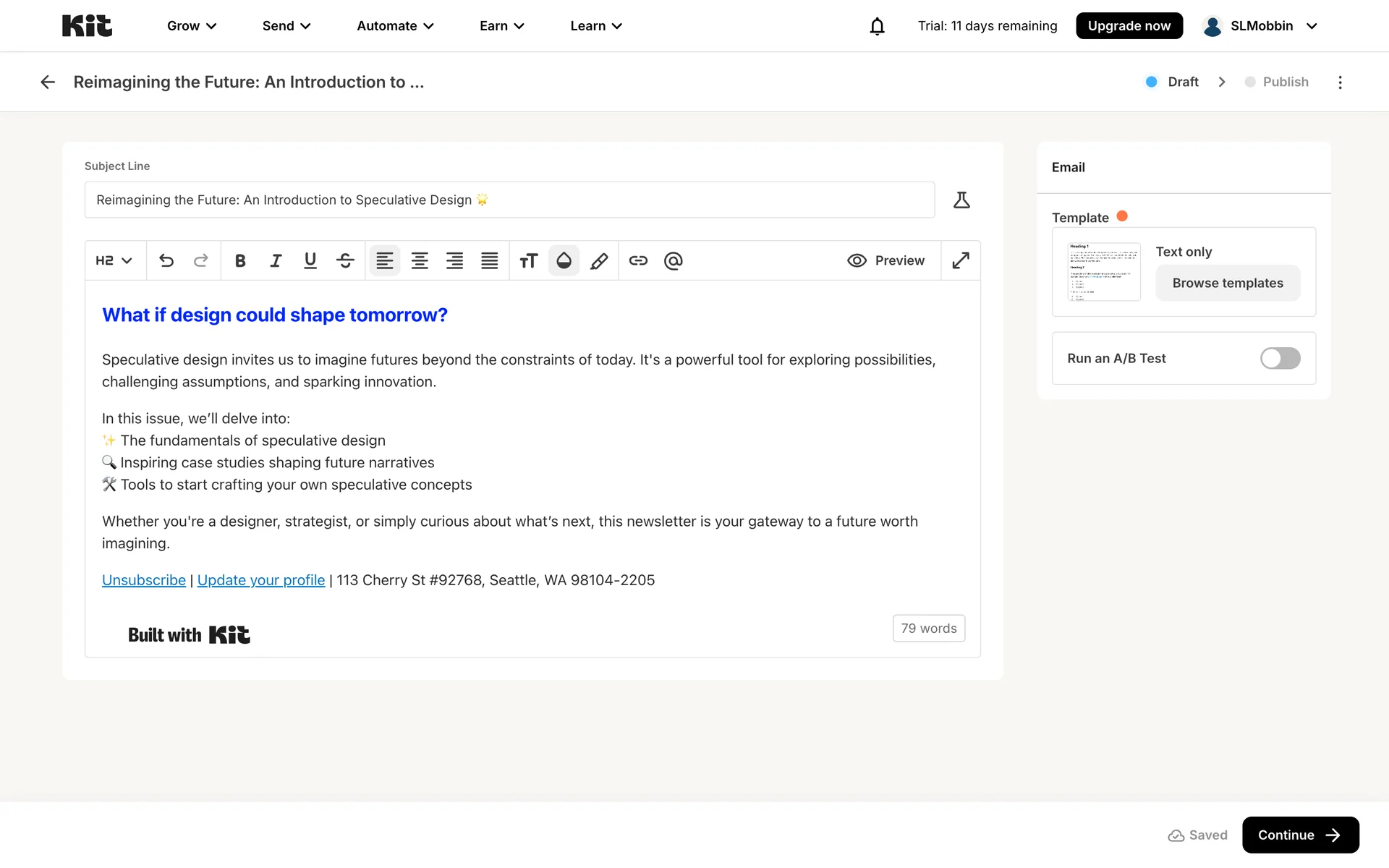Click the Browse templates button
1389x868 pixels.
click(x=1228, y=283)
